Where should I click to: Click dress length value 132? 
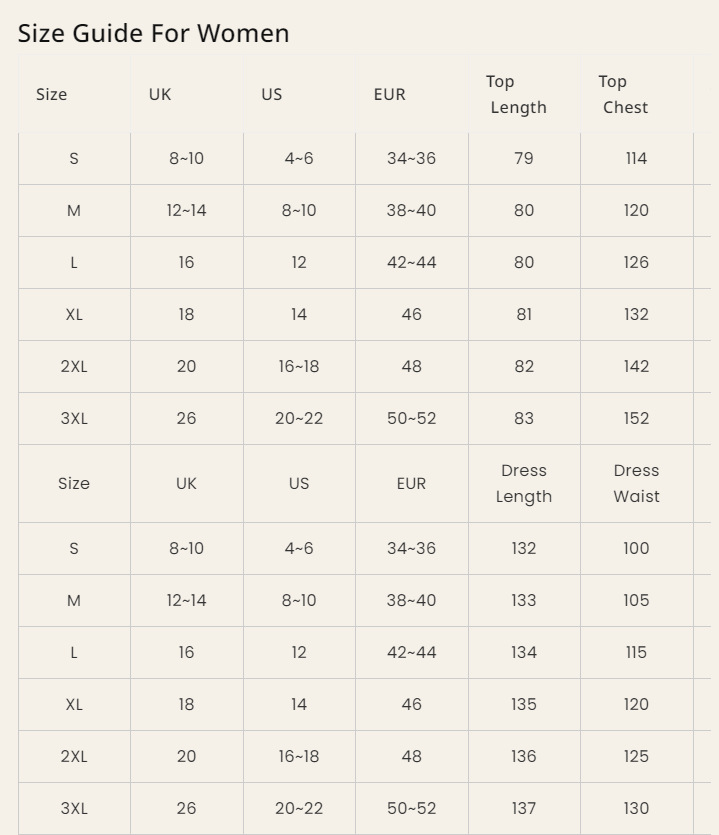tap(524, 548)
